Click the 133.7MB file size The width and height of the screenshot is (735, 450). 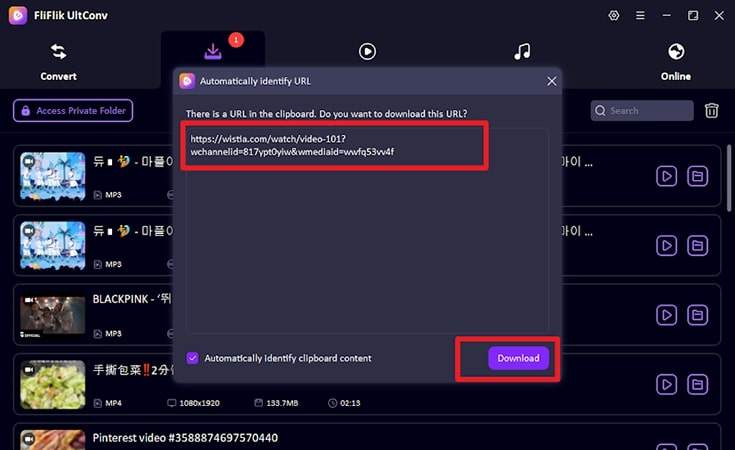[282, 403]
